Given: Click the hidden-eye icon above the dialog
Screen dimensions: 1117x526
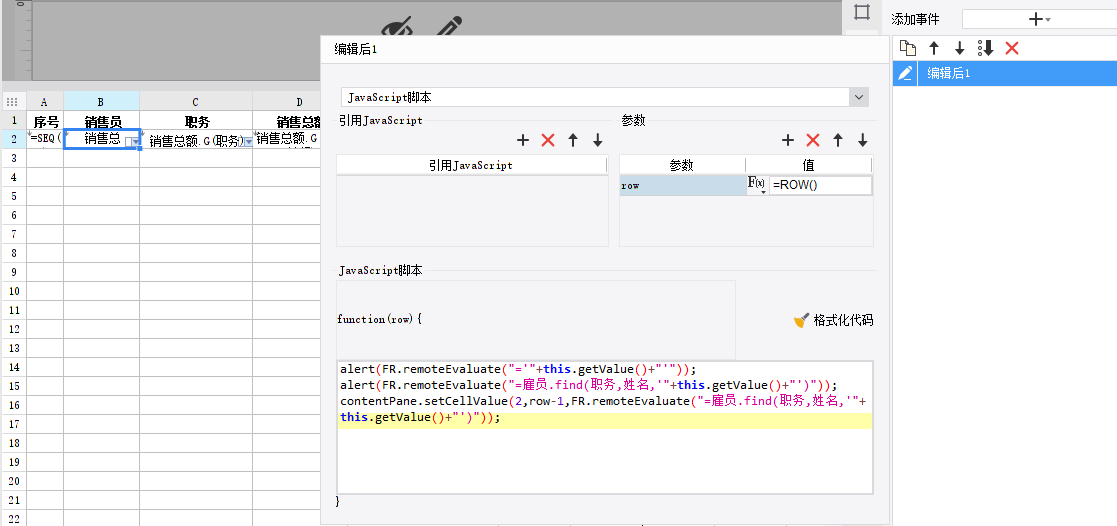Looking at the screenshot, I should [x=399, y=27].
